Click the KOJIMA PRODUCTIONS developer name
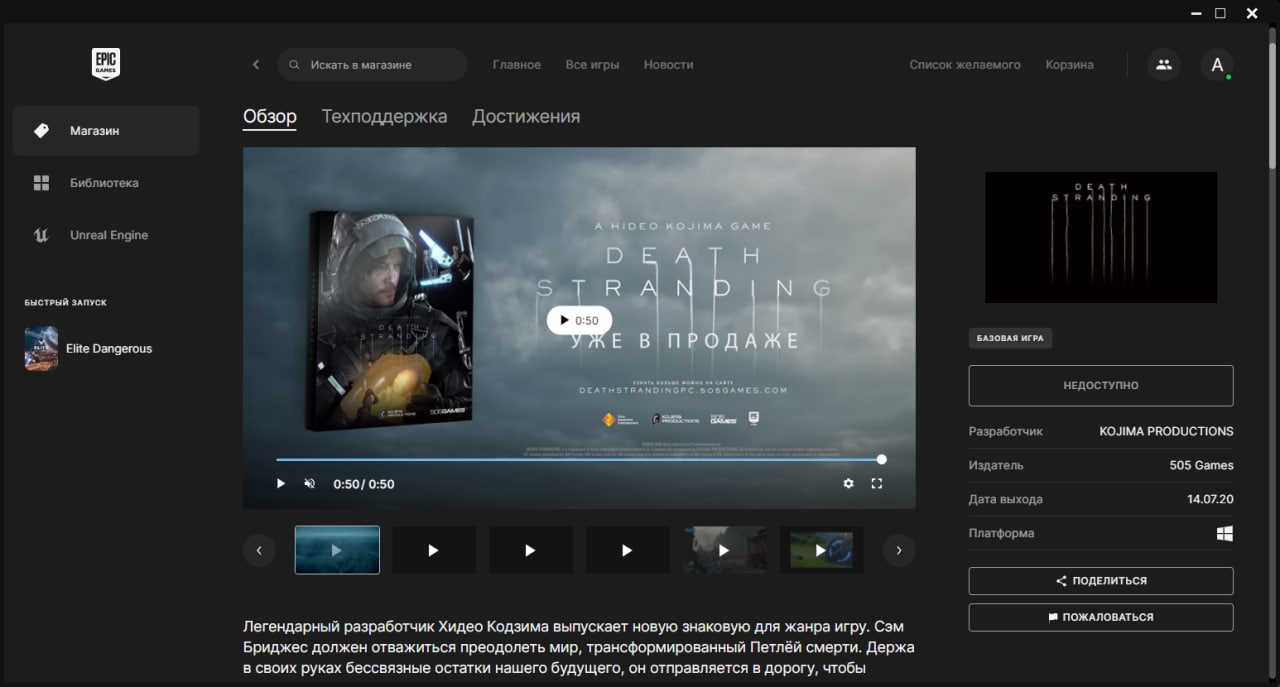 pyautogui.click(x=1166, y=431)
